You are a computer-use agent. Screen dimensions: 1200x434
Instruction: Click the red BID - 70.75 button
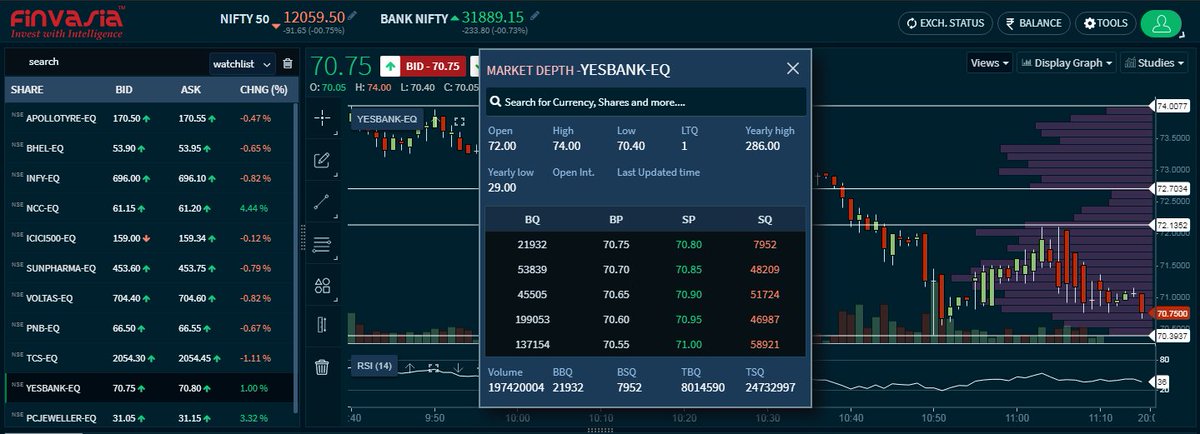point(433,67)
